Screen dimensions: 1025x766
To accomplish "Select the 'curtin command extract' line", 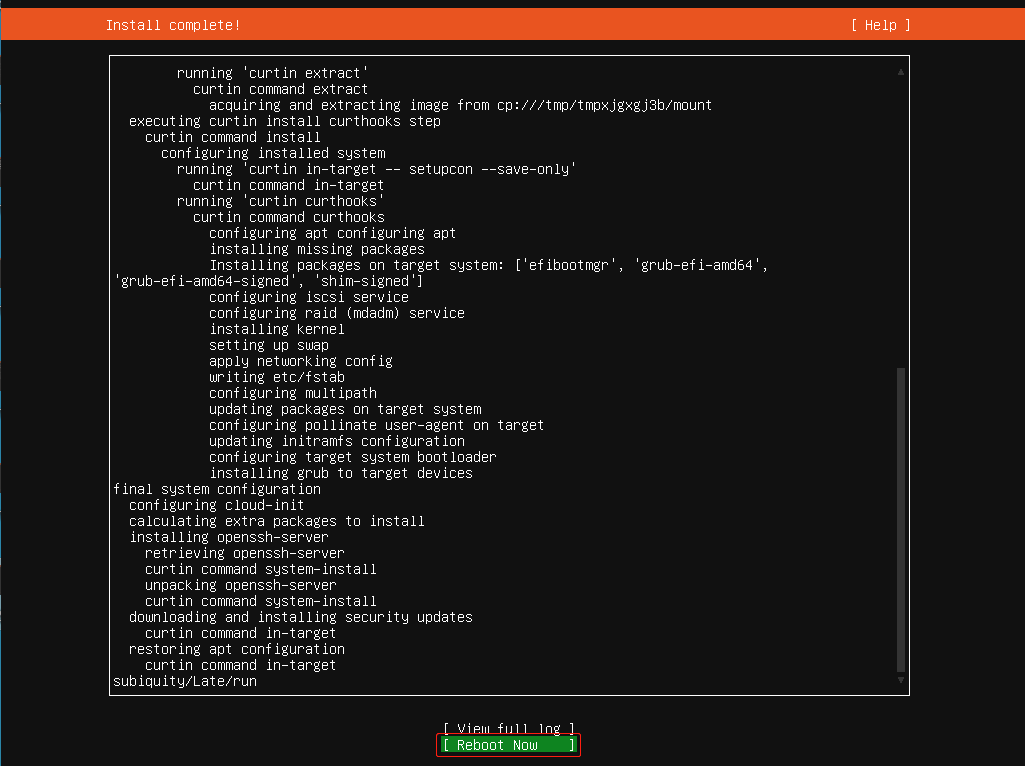I will pyautogui.click(x=280, y=89).
